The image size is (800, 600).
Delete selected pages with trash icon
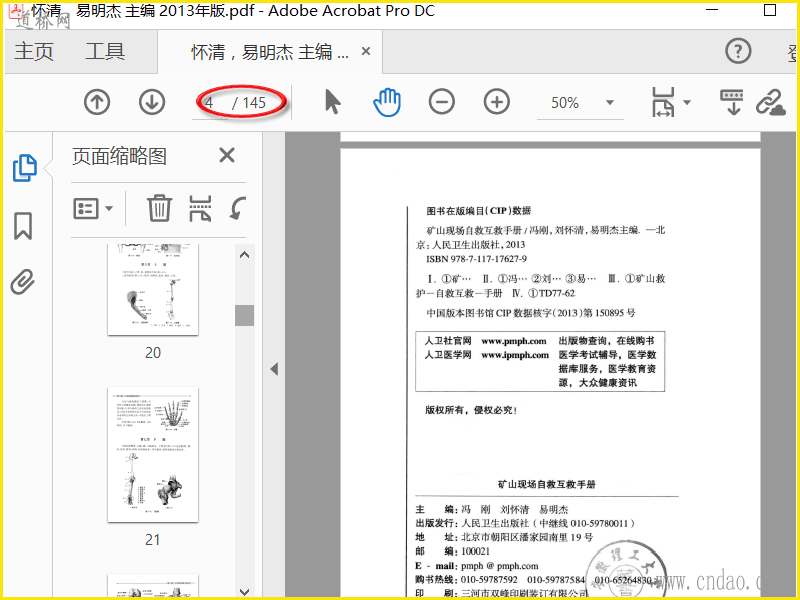coord(160,208)
